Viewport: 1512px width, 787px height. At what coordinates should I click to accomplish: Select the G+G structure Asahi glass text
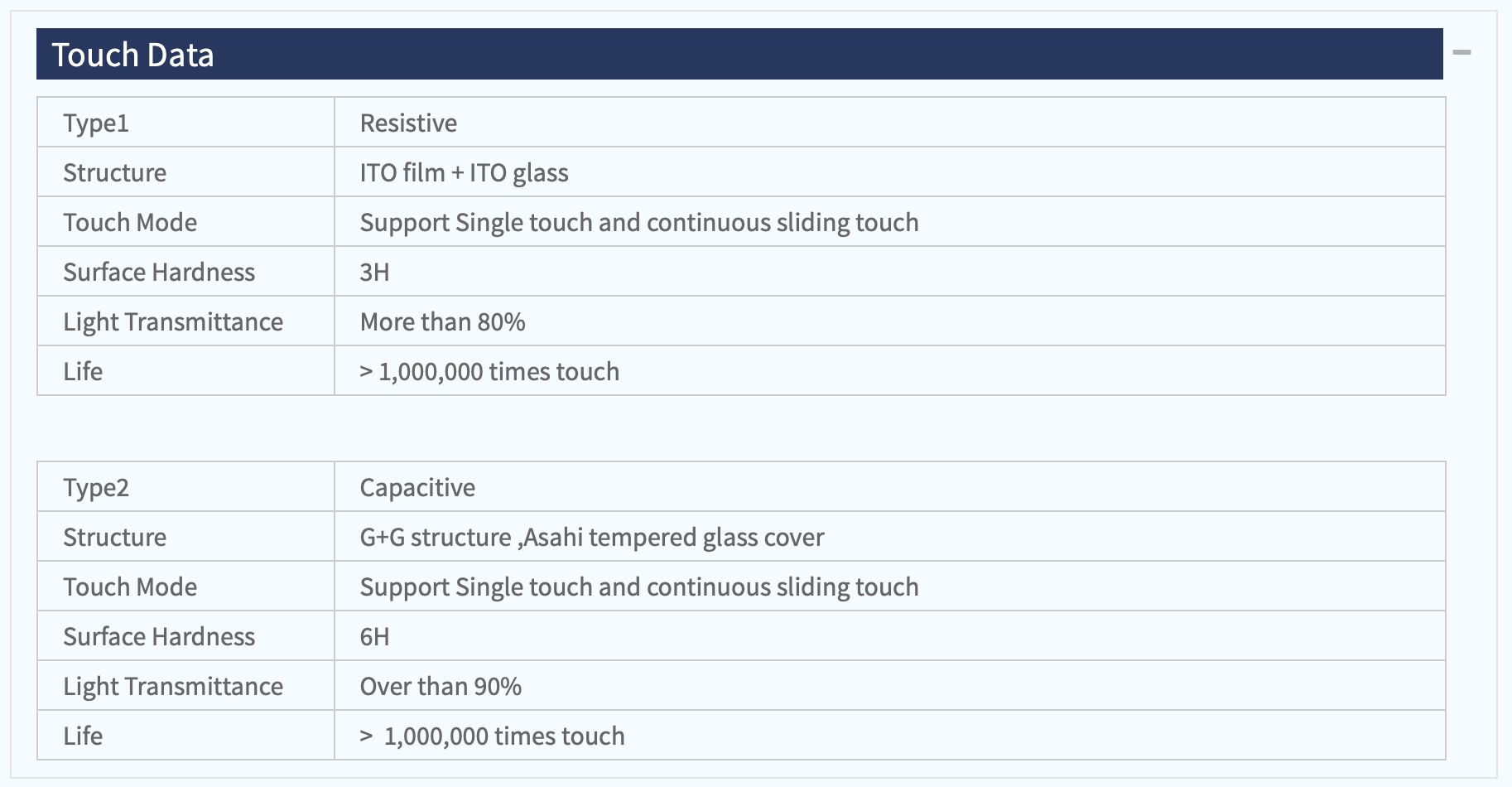point(592,537)
